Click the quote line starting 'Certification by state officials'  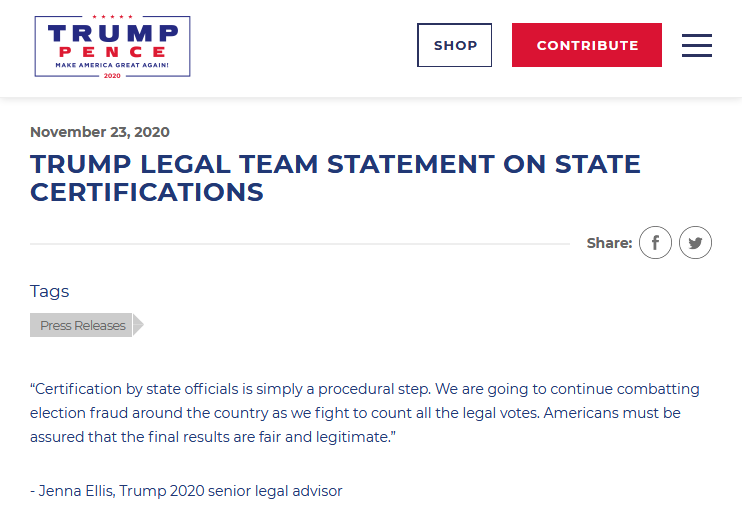click(x=365, y=389)
